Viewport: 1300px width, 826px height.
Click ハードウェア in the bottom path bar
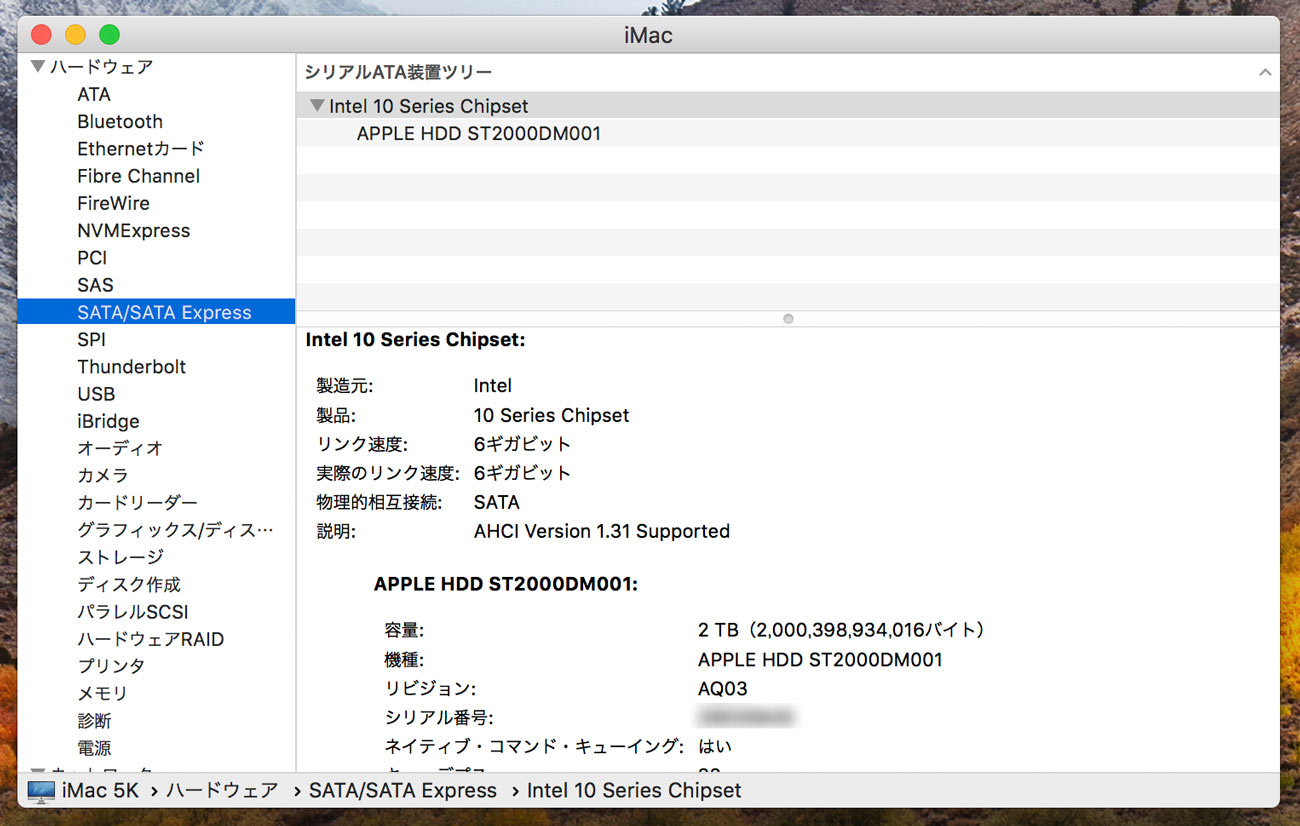click(x=221, y=791)
